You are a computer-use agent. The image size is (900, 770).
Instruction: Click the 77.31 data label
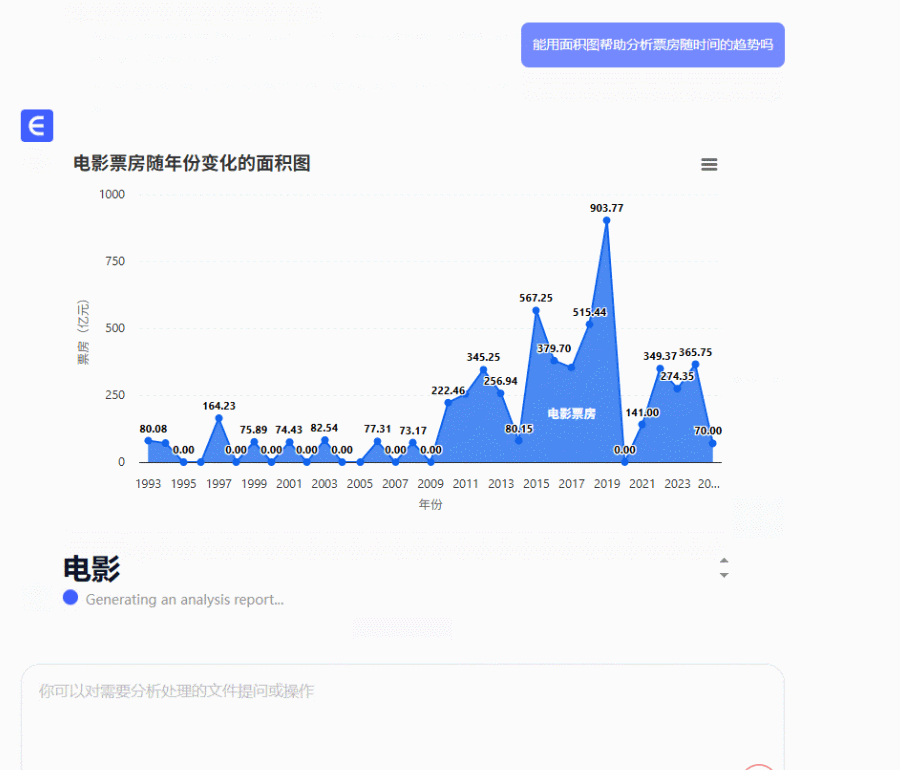click(x=377, y=429)
